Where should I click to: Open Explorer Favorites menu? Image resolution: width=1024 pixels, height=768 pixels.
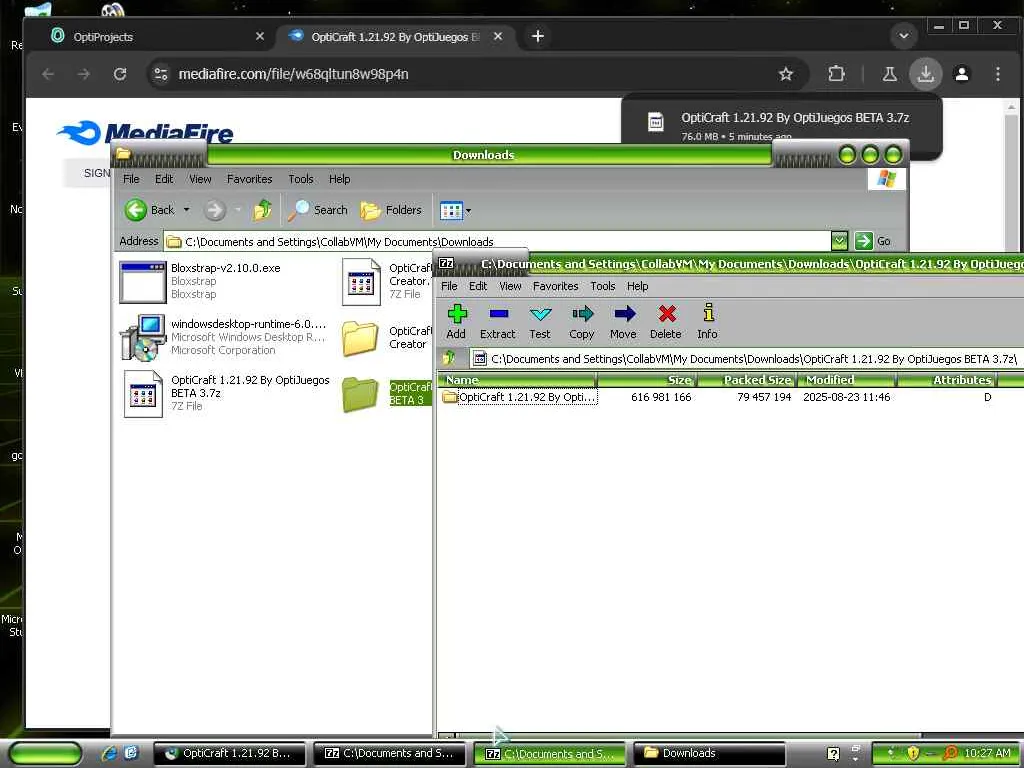[x=249, y=179]
